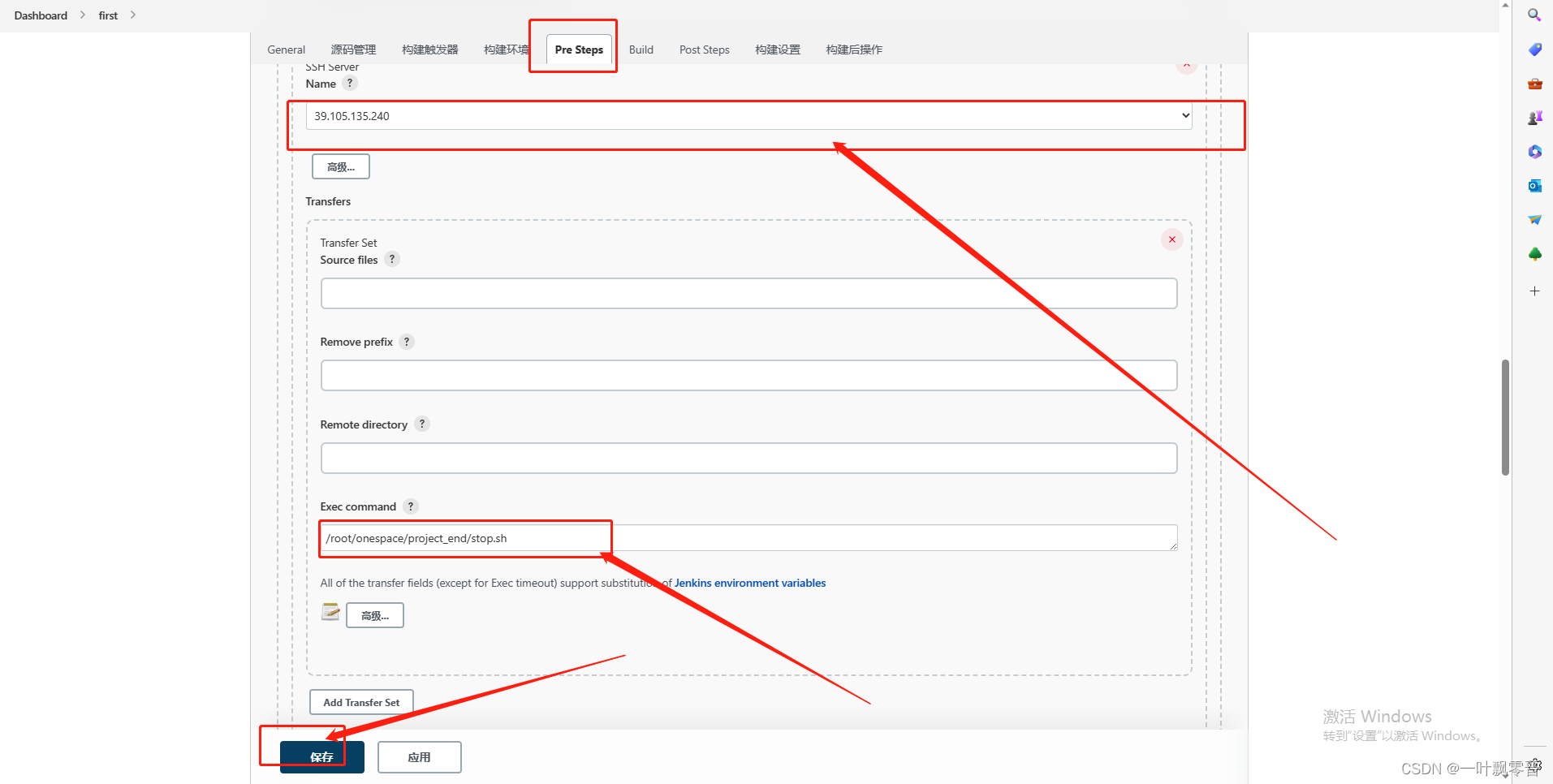
Task: Open the SSH Server Name dropdown
Action: pos(748,116)
